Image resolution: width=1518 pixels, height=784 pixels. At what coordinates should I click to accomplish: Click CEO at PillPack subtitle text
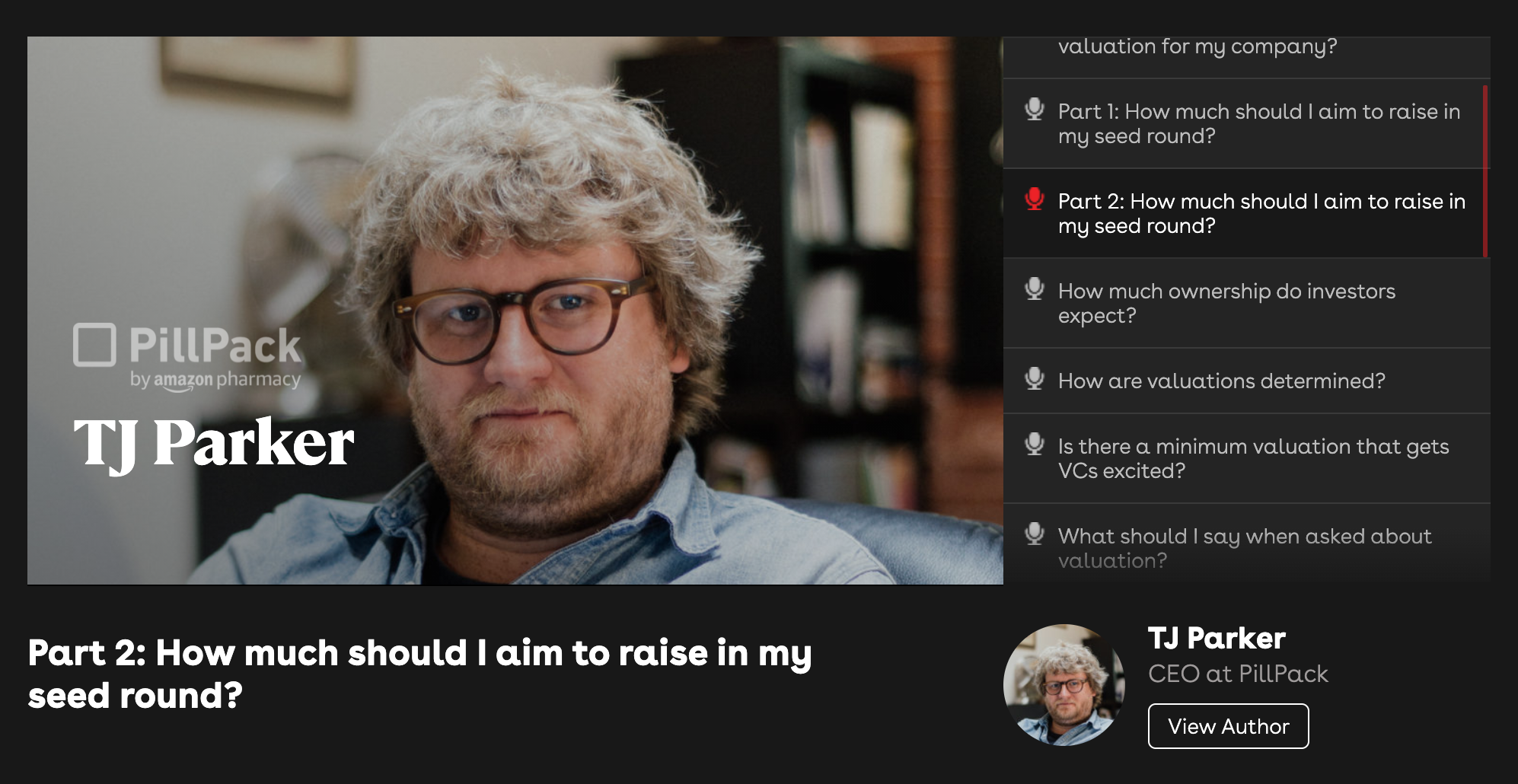pyautogui.click(x=1238, y=674)
